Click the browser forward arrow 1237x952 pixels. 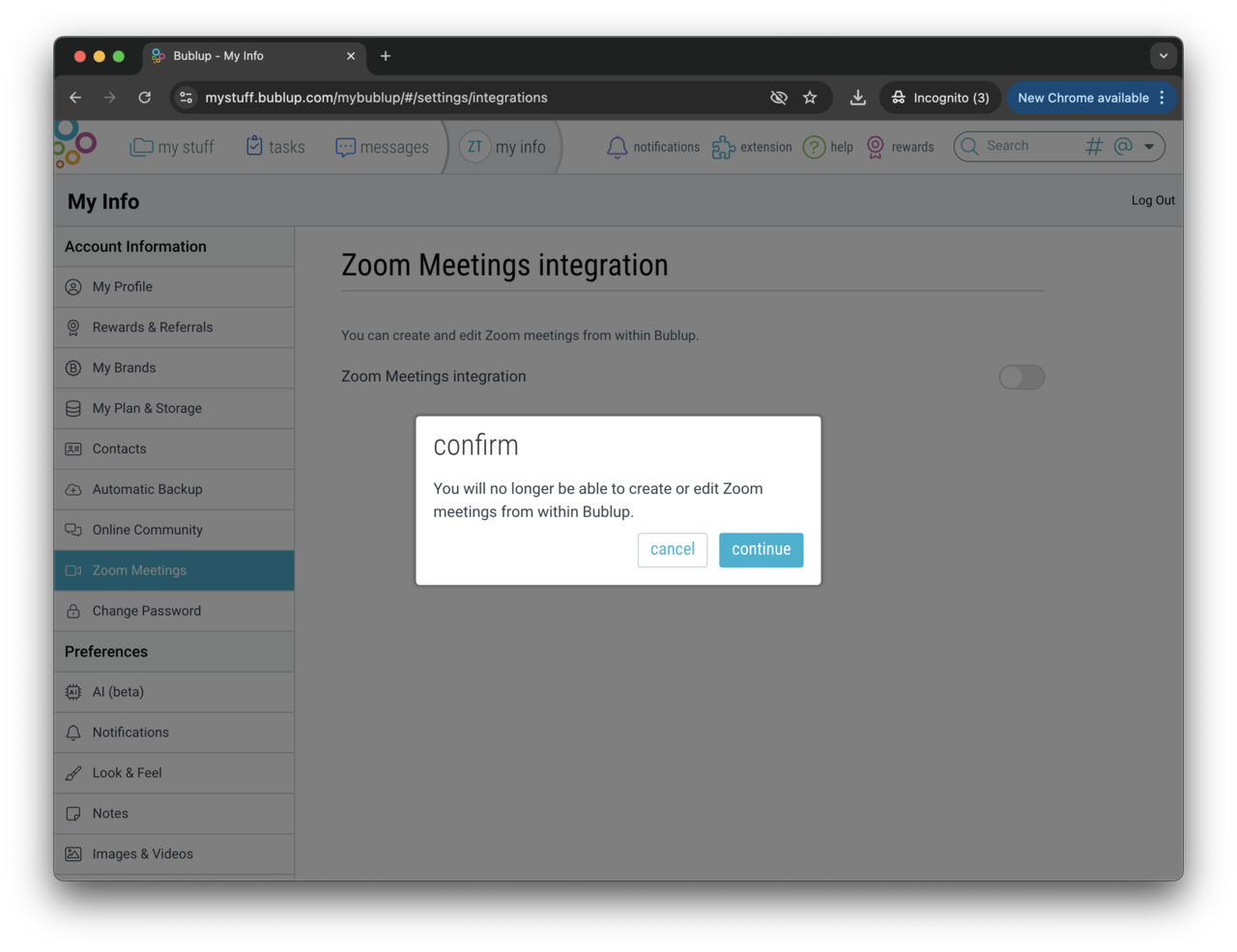tap(110, 98)
